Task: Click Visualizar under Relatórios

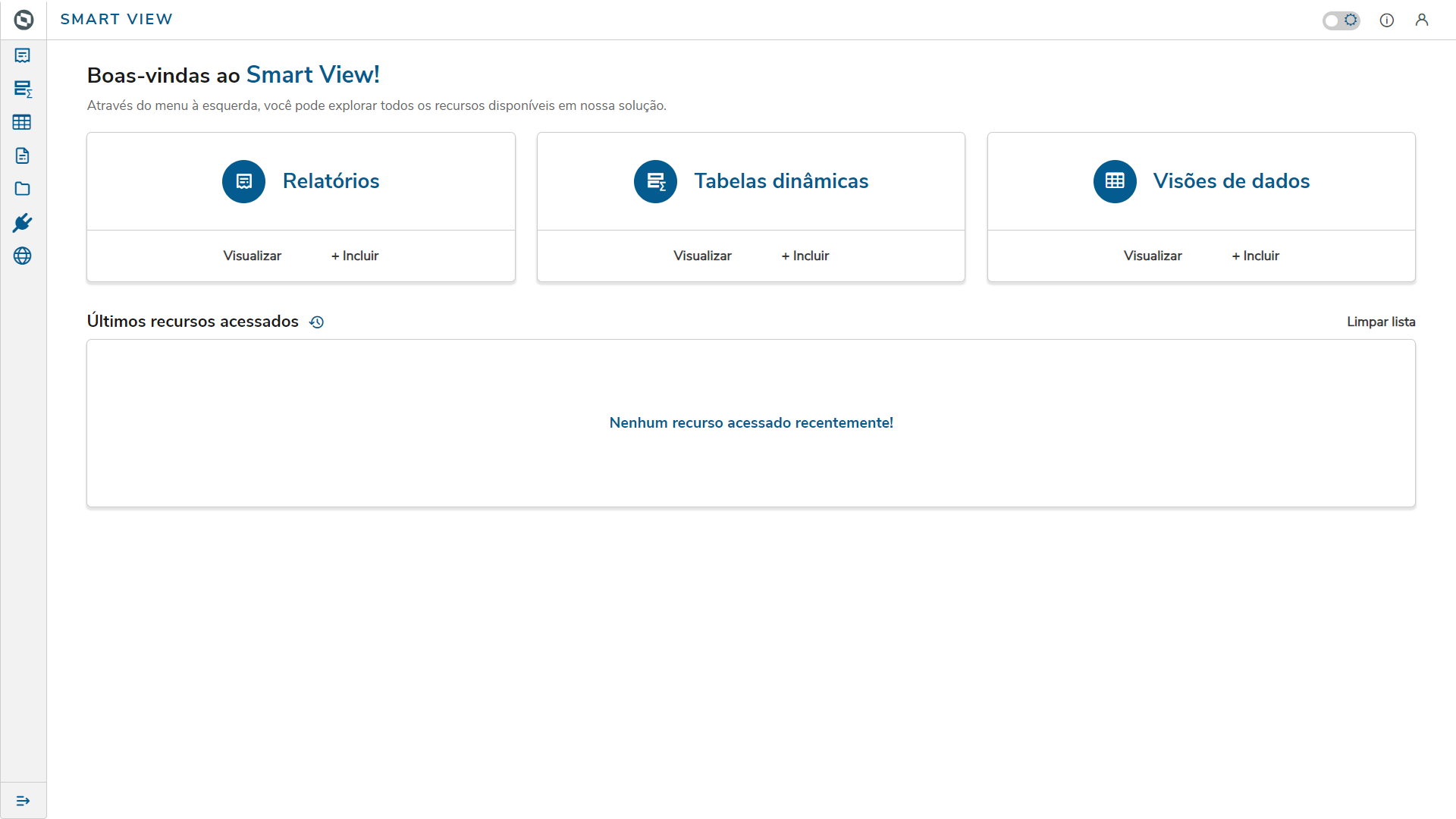Action: 252,256
